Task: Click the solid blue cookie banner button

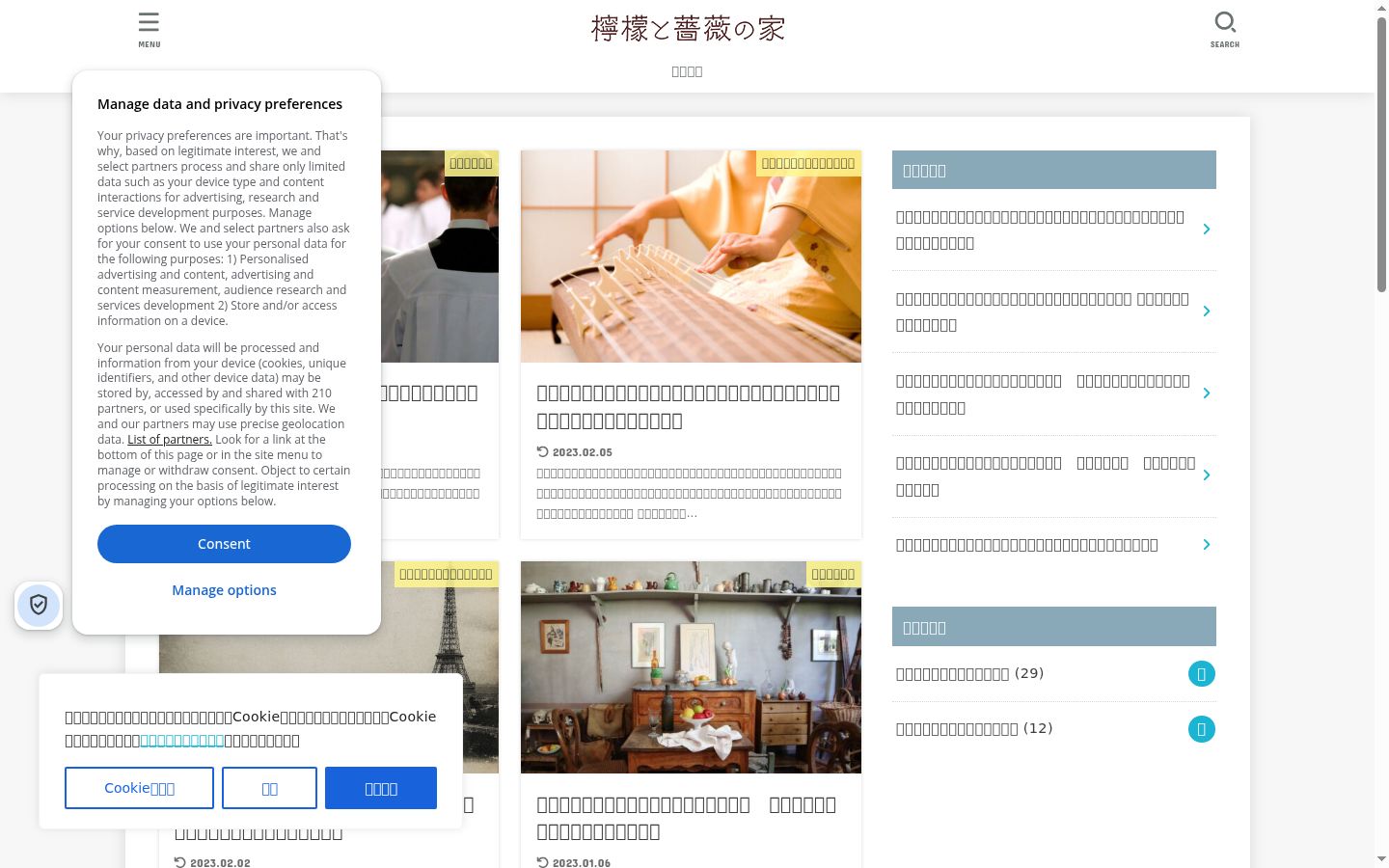Action: point(381,788)
